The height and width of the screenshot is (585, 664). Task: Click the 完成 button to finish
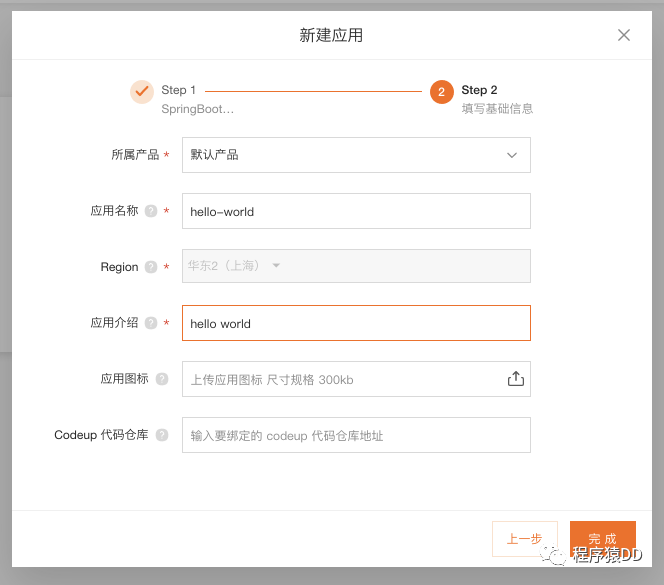pos(603,539)
